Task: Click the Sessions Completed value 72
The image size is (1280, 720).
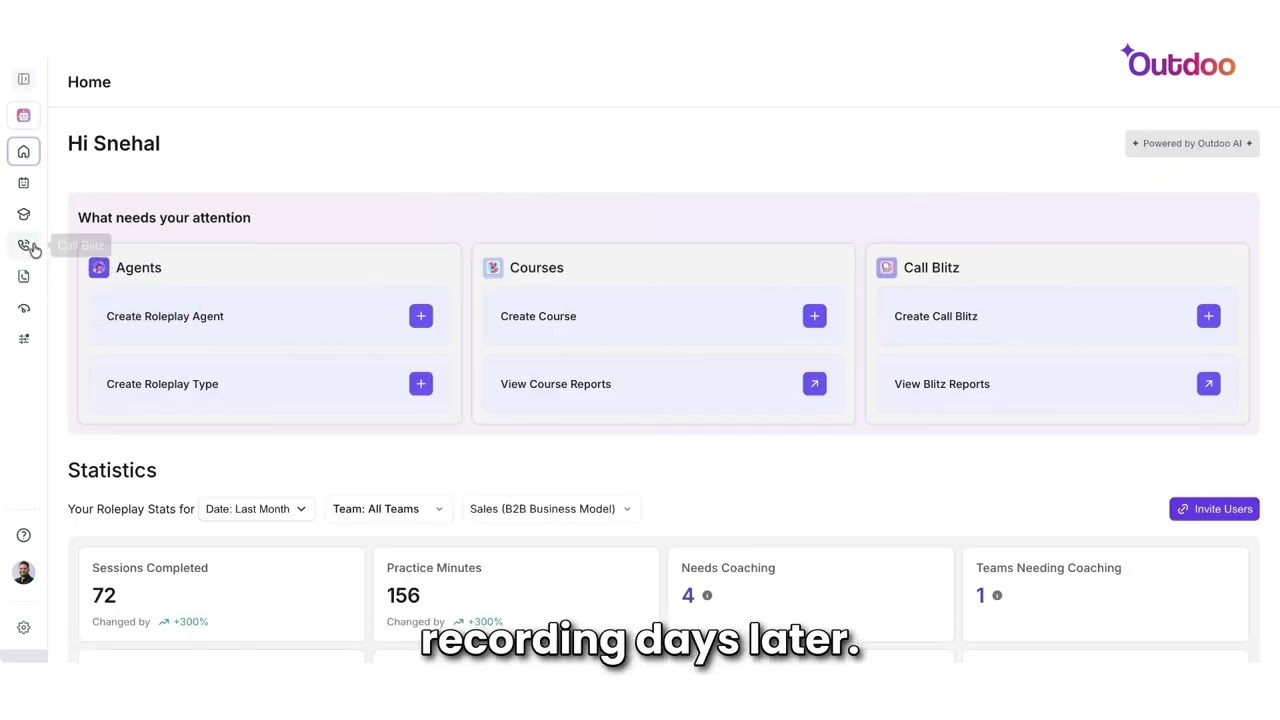Action: click(104, 596)
